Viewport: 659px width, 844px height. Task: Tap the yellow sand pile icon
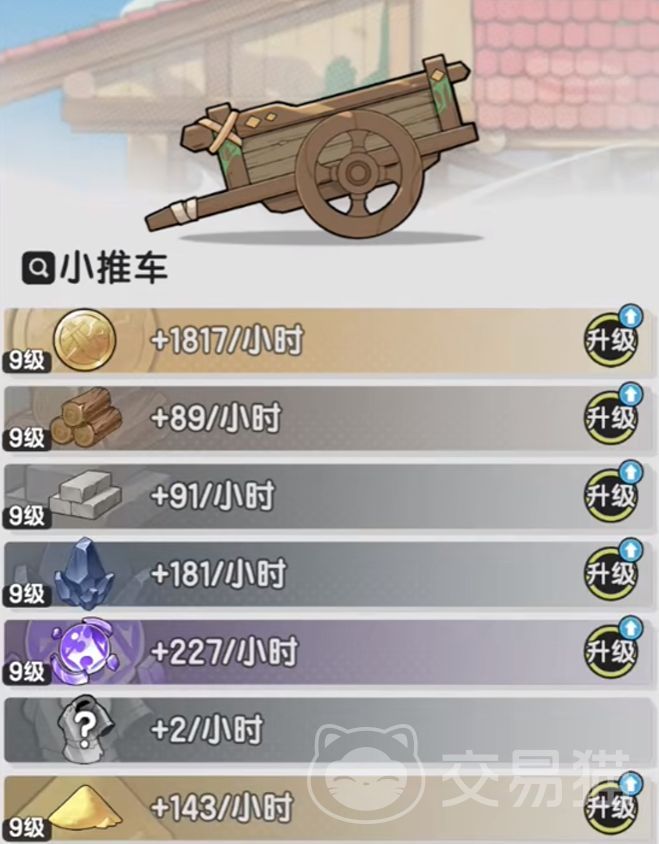point(85,806)
